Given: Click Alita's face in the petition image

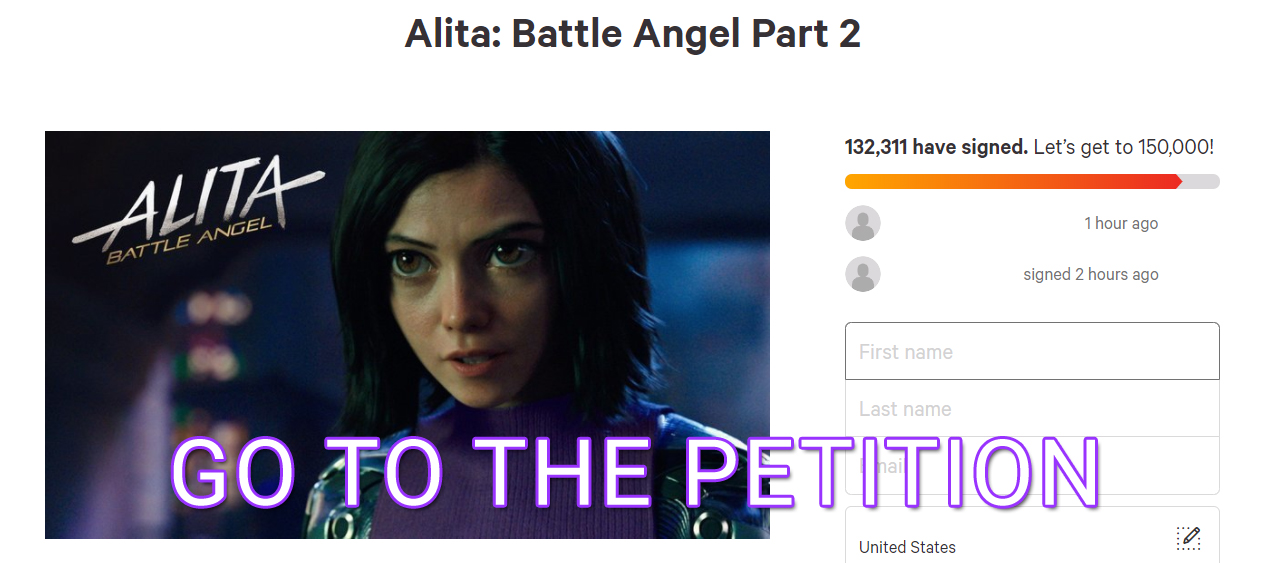Looking at the screenshot, I should [x=455, y=290].
